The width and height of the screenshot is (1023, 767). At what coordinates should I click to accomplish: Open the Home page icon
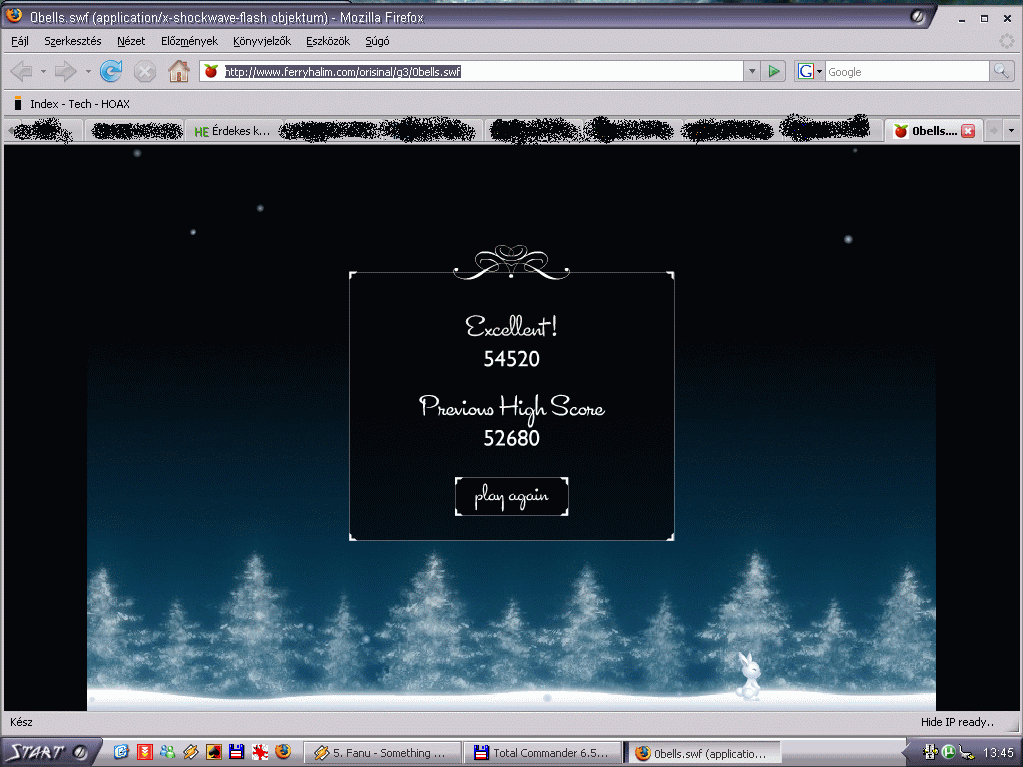[x=179, y=70]
